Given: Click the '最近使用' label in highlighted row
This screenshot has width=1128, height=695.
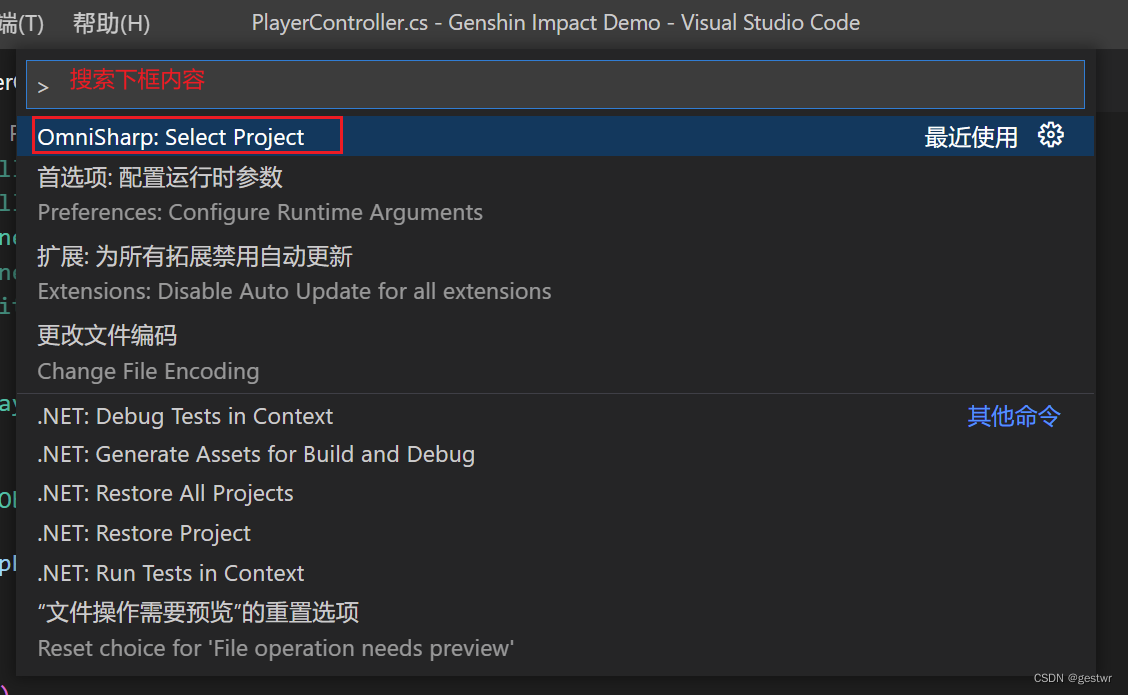Looking at the screenshot, I should pos(971,134).
